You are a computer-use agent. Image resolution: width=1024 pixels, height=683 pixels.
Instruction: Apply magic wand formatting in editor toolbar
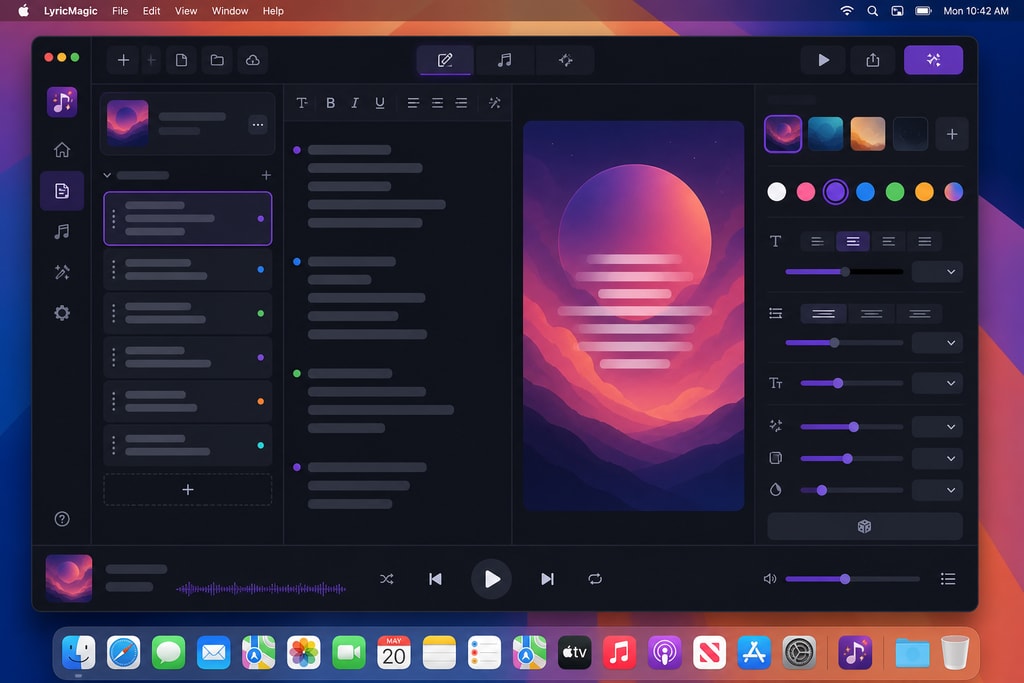(494, 103)
